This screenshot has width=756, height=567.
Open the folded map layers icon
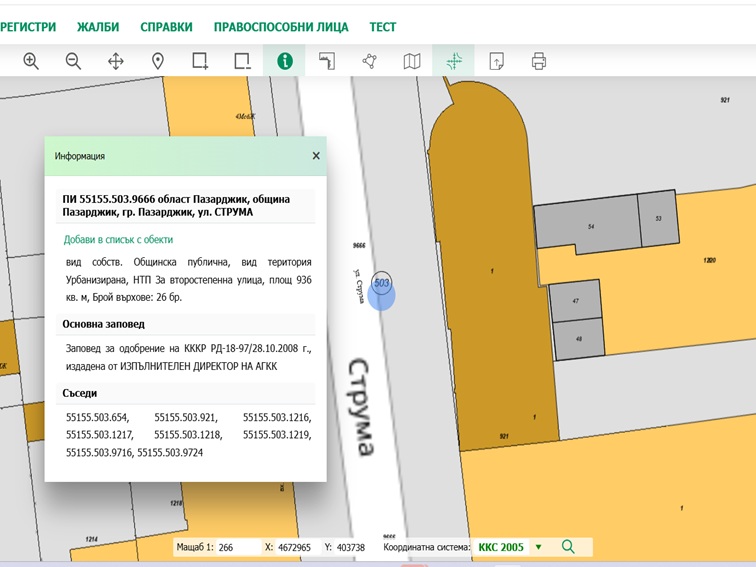[412, 61]
